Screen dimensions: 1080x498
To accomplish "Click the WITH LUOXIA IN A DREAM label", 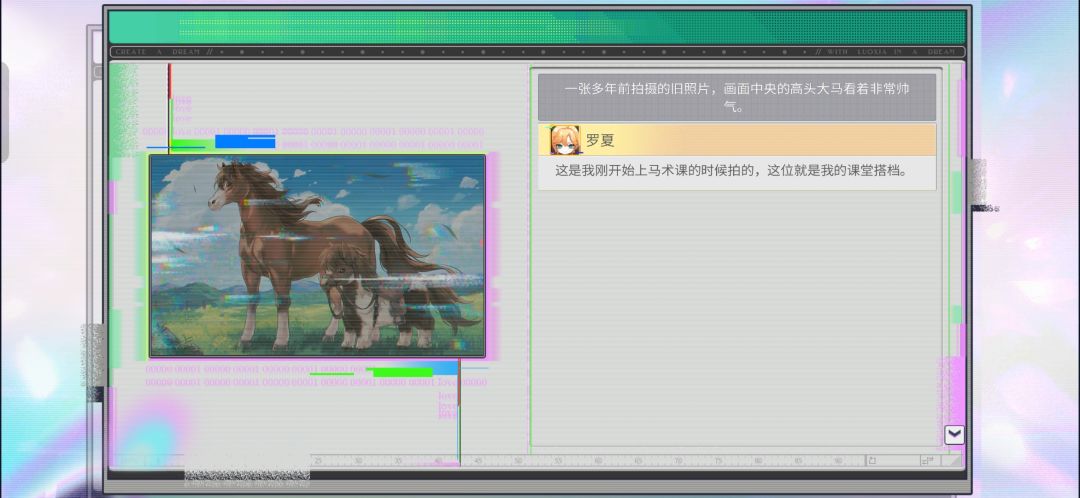I will pos(891,52).
